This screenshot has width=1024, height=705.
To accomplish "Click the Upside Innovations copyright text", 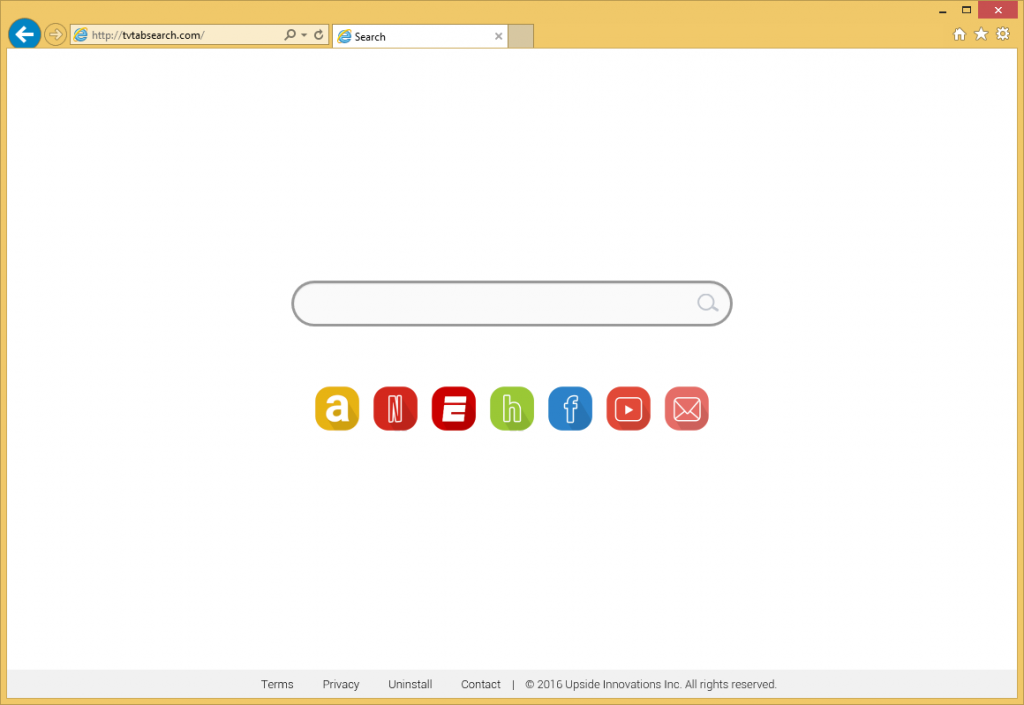I will [x=651, y=684].
